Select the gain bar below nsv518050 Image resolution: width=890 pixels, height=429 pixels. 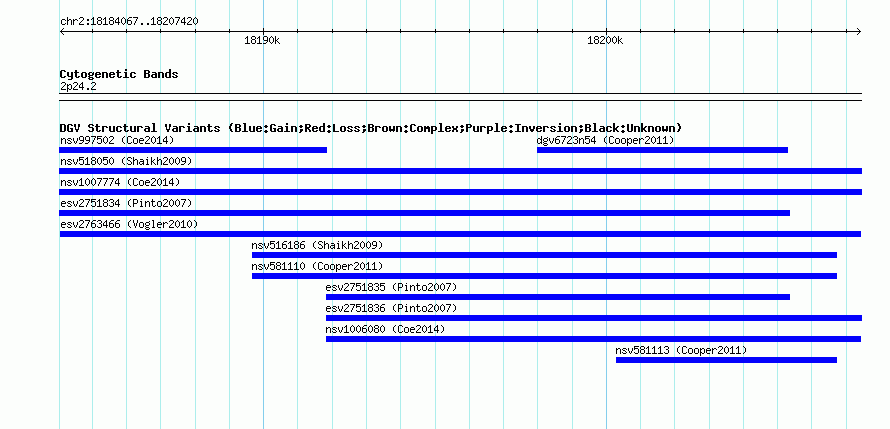[460, 171]
